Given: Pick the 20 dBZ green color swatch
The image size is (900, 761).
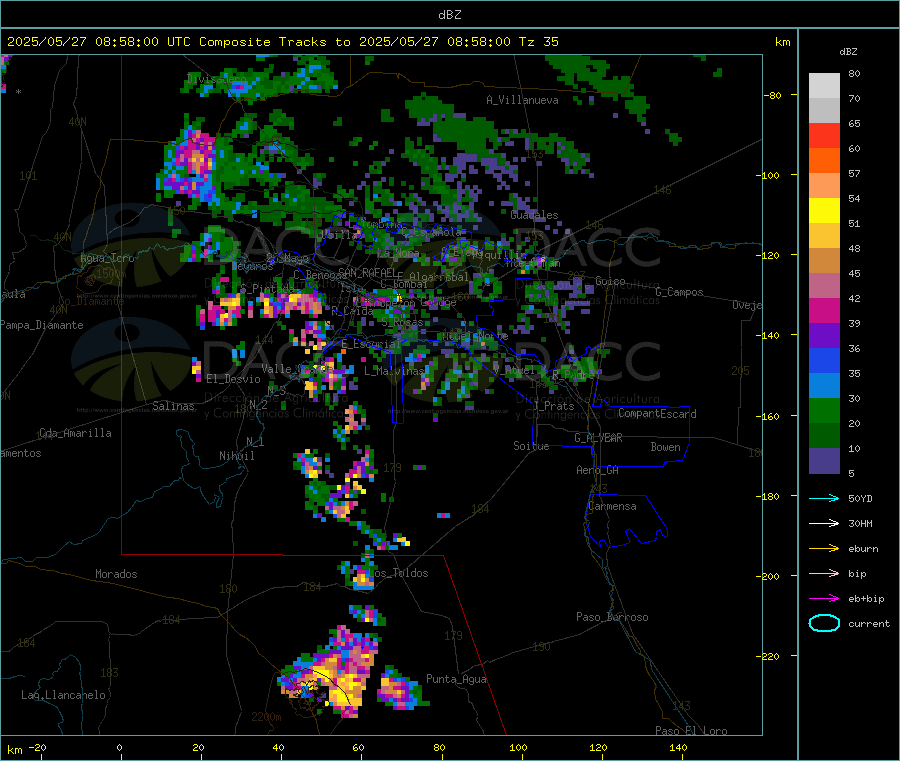Looking at the screenshot, I should tap(824, 436).
